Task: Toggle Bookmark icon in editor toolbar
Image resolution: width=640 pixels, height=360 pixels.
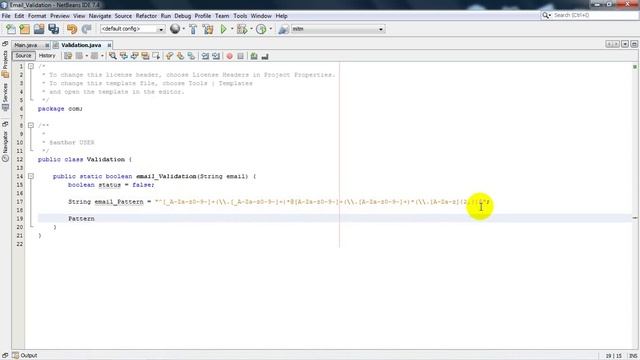Action: click(191, 56)
